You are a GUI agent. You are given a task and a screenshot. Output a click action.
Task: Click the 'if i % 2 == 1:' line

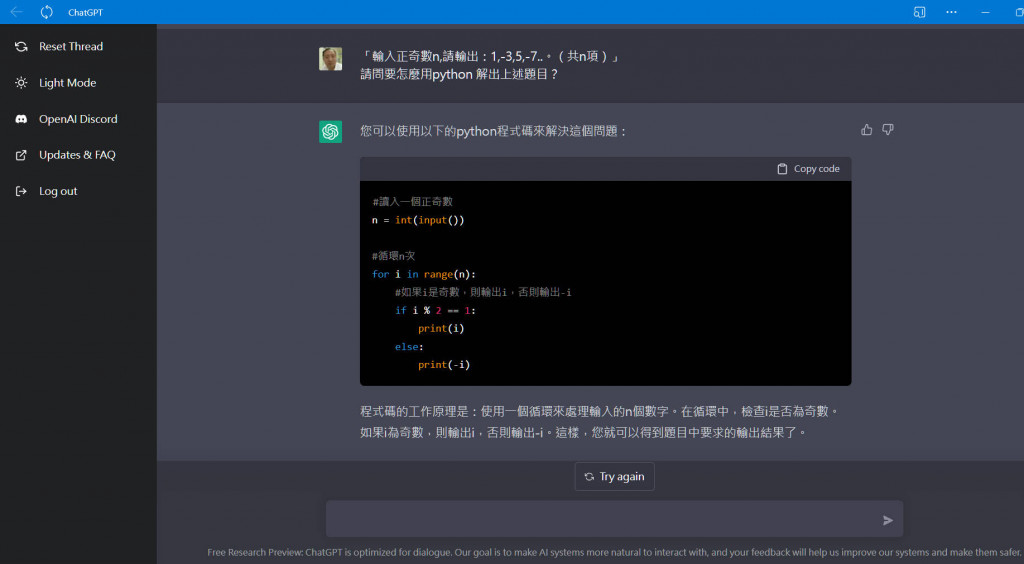[436, 311]
